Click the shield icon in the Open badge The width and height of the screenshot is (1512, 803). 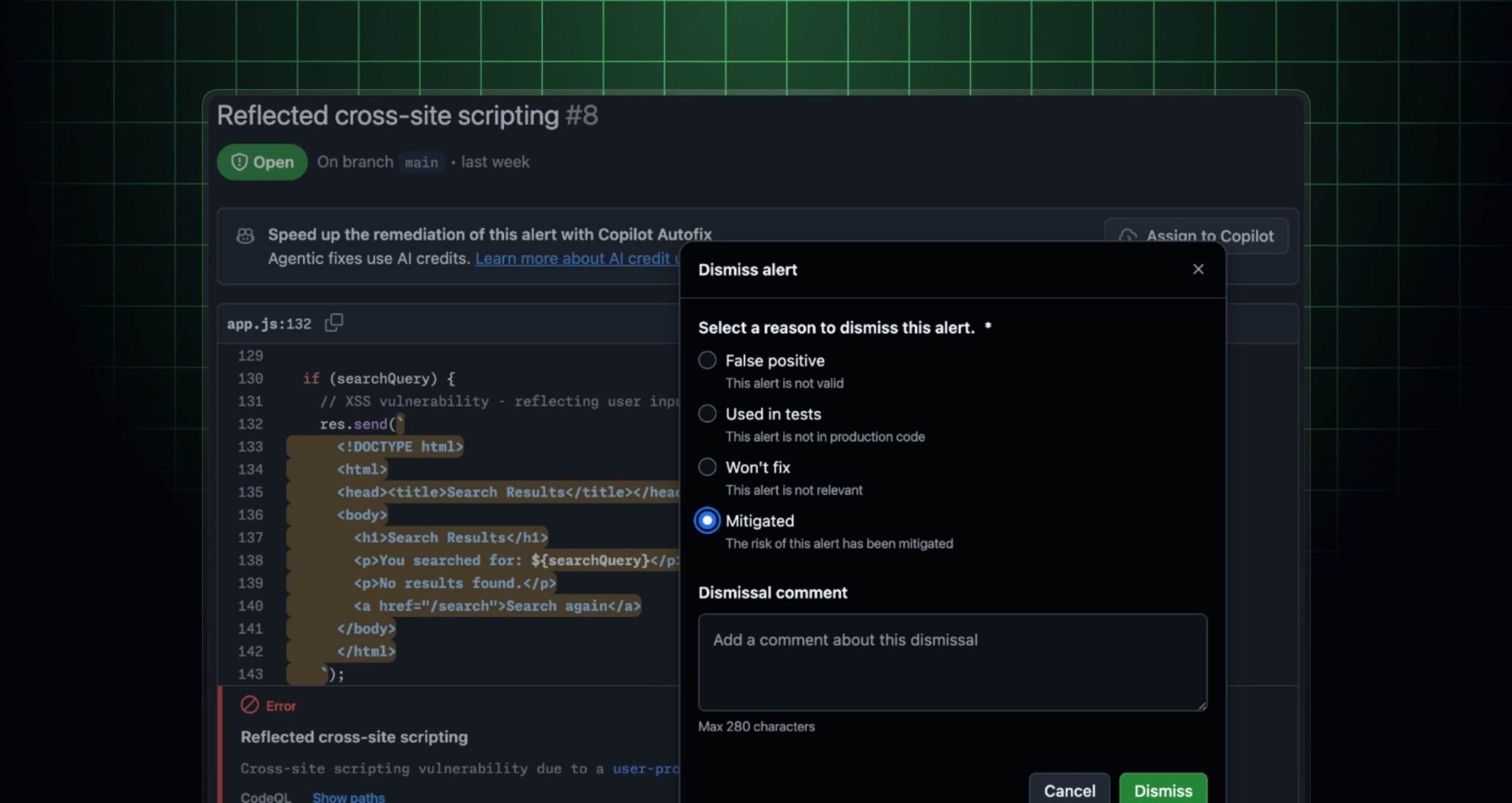pyautogui.click(x=239, y=162)
